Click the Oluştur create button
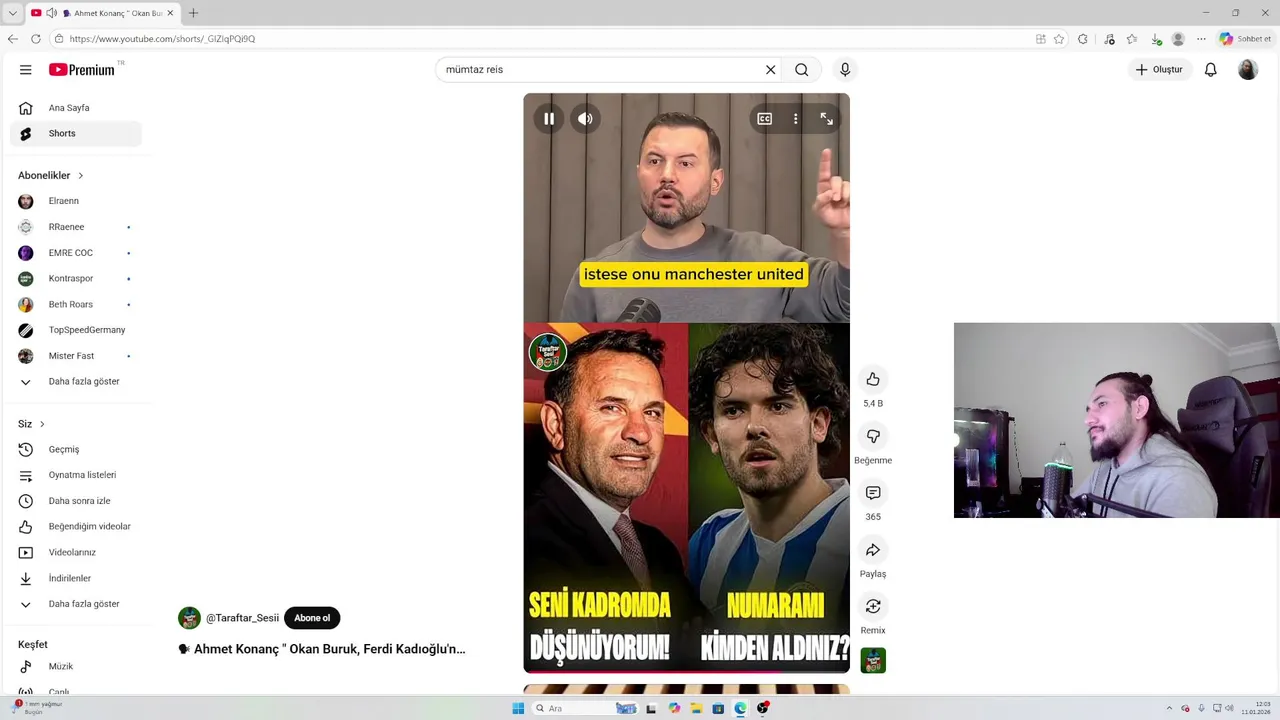This screenshot has width=1280, height=720. pos(1160,70)
